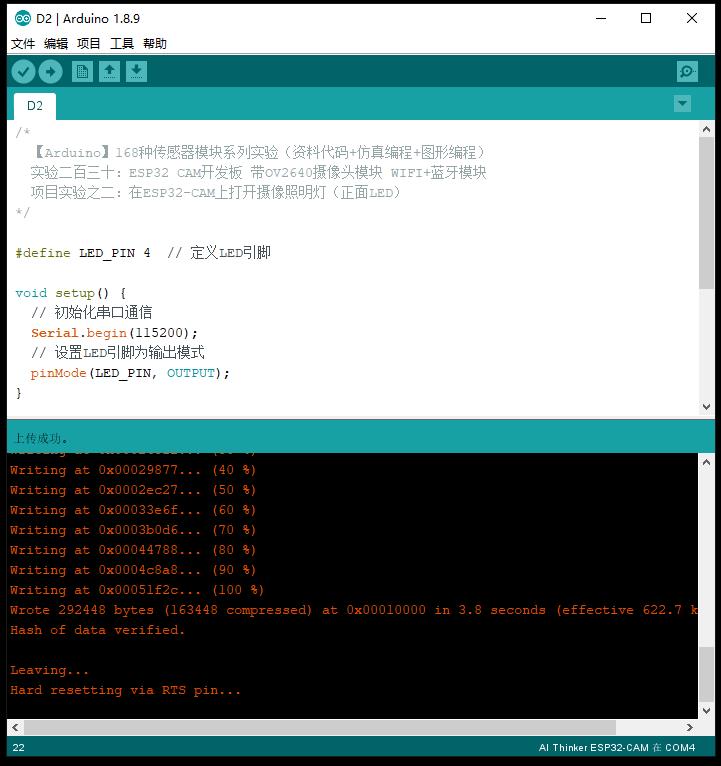Click the 'pinMode(LED_PIN, OUTPUT);' line
This screenshot has height=766, width=721.
coord(130,373)
